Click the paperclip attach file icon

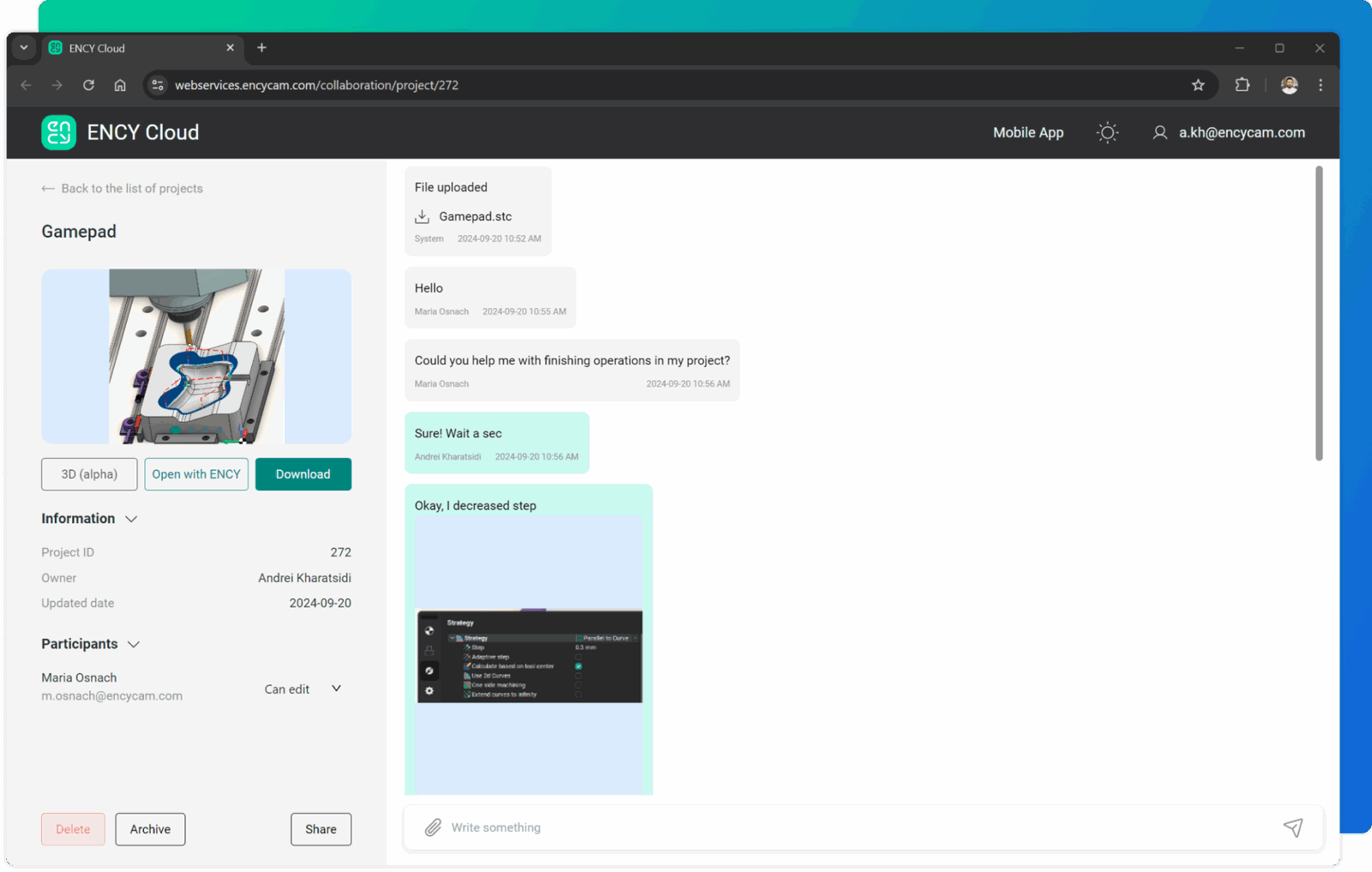433,827
